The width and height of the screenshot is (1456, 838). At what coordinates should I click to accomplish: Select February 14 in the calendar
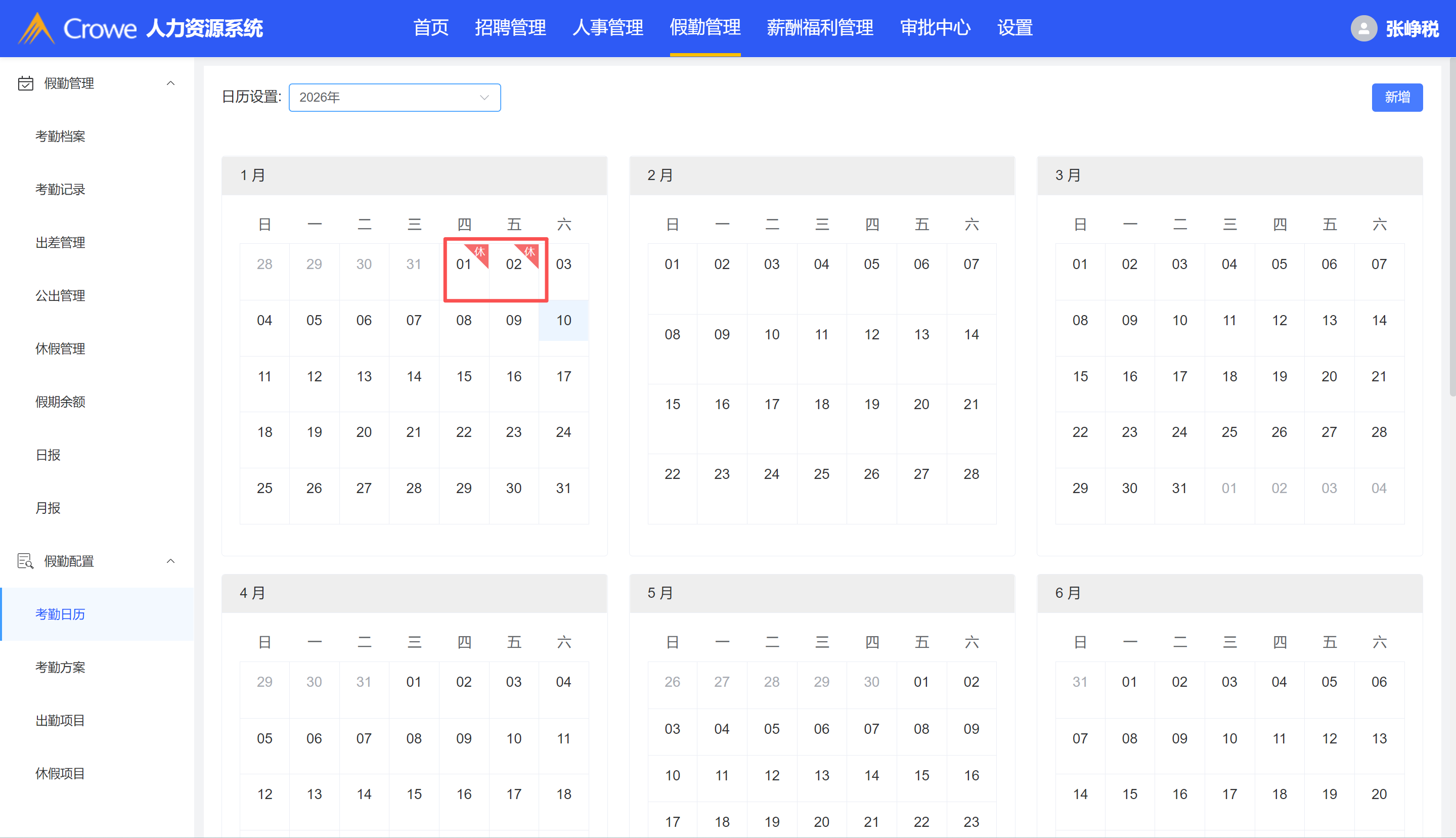(971, 334)
